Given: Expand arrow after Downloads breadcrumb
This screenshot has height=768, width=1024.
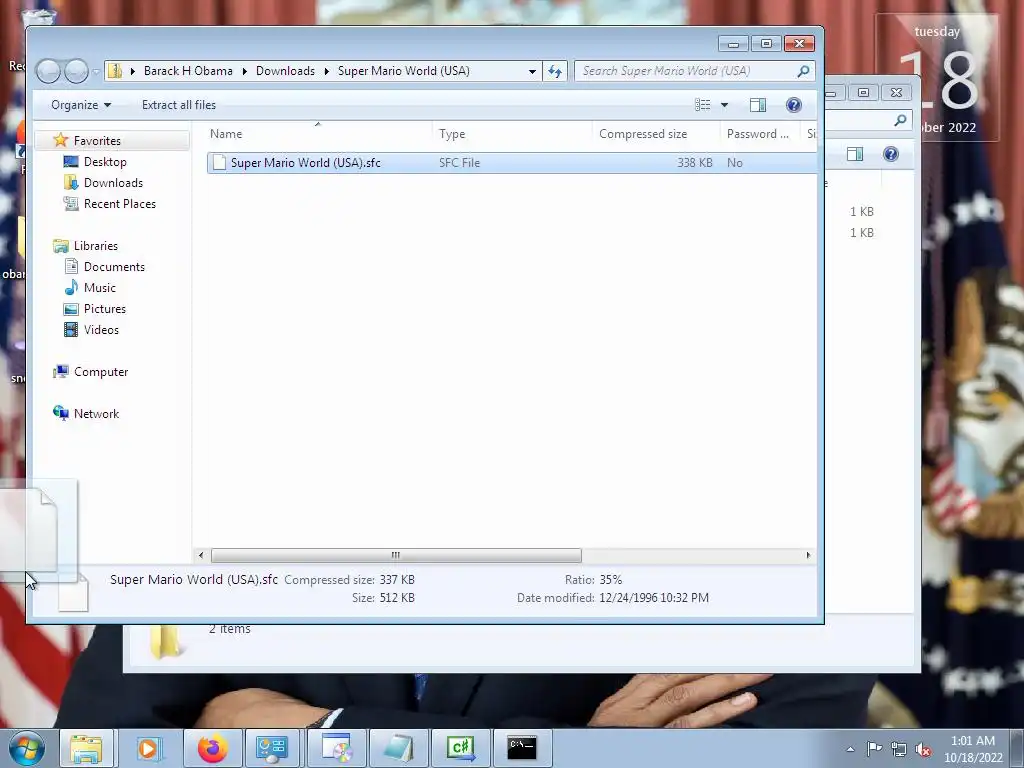Looking at the screenshot, I should point(327,71).
